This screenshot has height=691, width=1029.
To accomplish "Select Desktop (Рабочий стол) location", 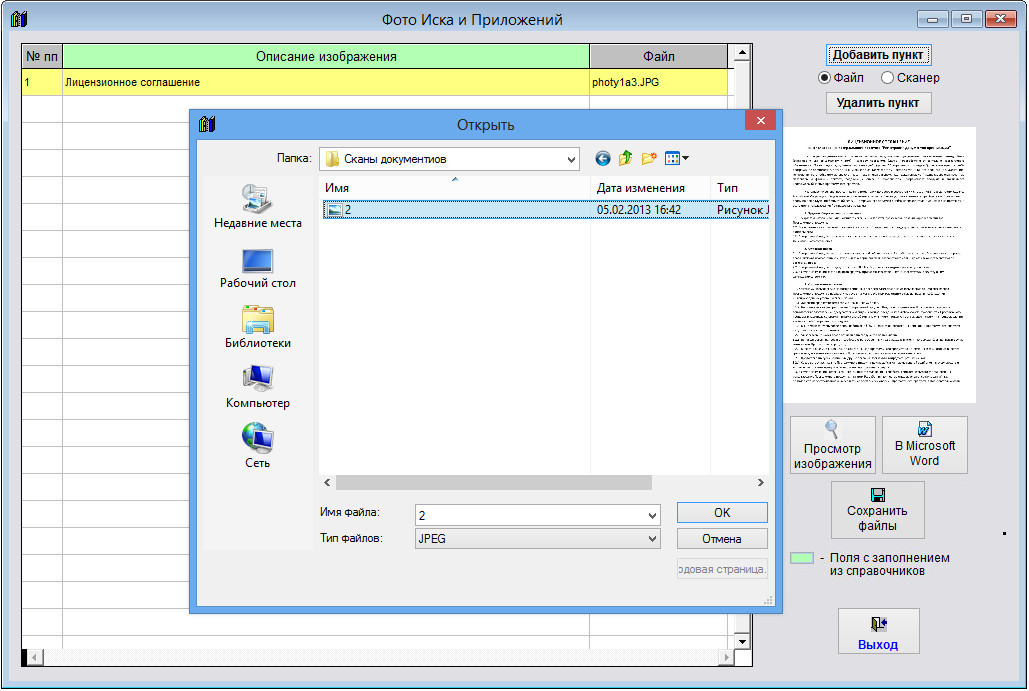I will pos(257,268).
